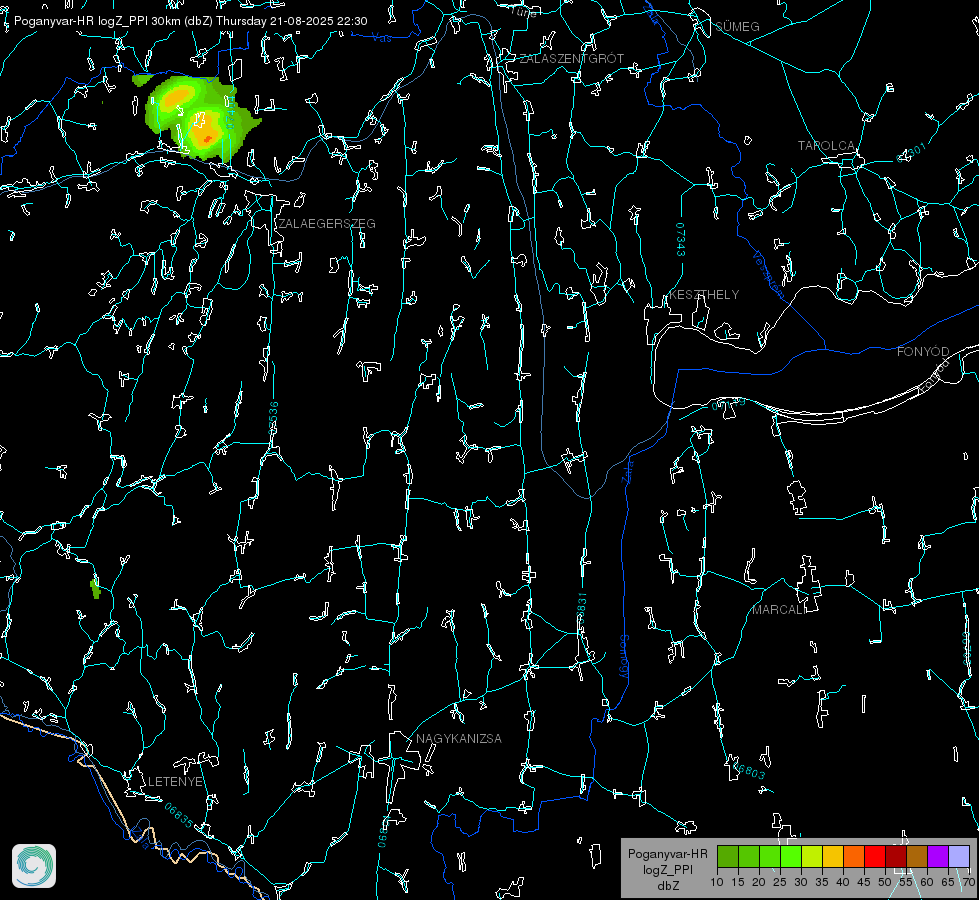The image size is (979, 900).
Task: Click the 30–35 dBZ yellow-green swatch
Action: point(812,856)
